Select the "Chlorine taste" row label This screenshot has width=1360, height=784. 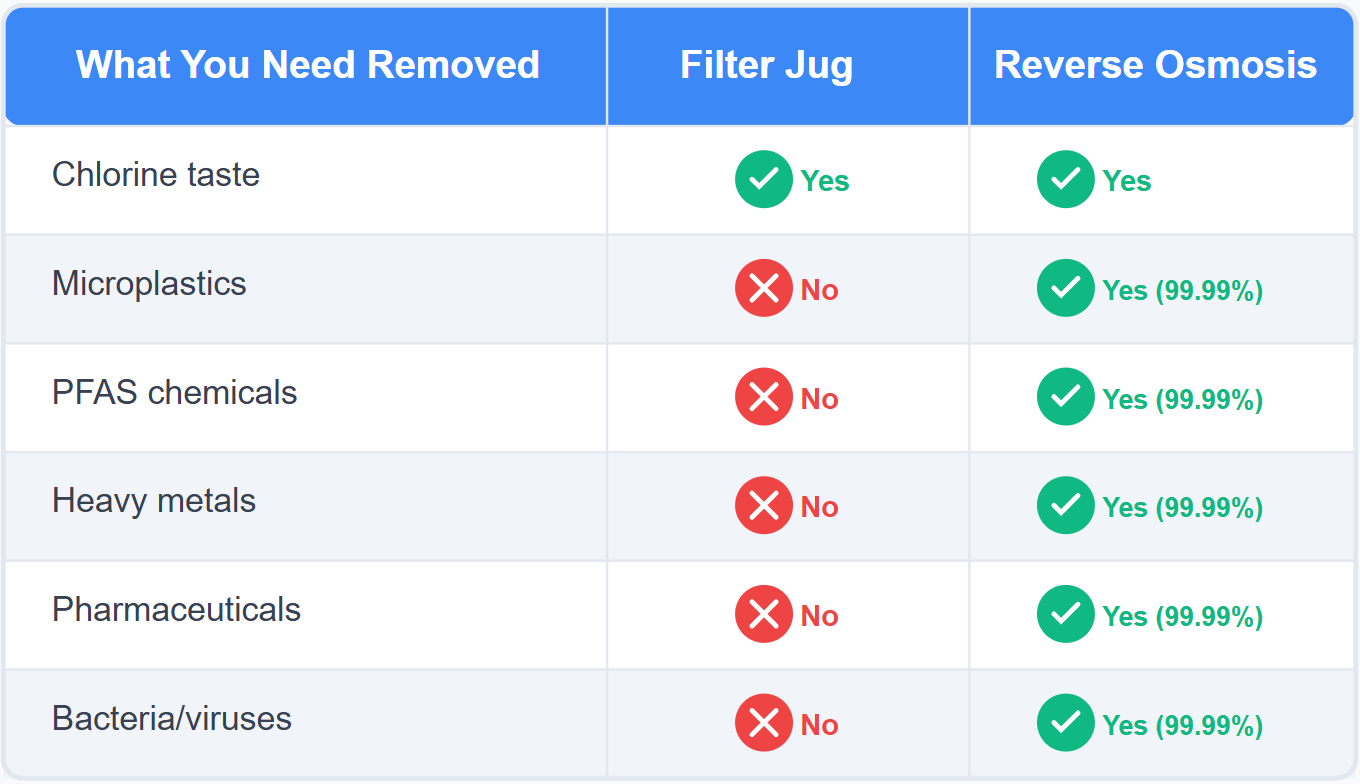(x=156, y=175)
